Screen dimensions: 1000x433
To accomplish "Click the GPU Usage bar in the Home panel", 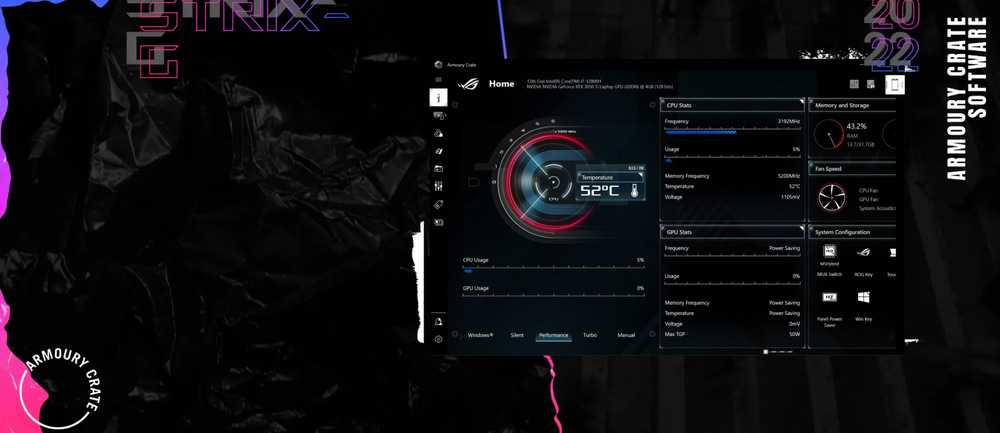I will (x=554, y=297).
